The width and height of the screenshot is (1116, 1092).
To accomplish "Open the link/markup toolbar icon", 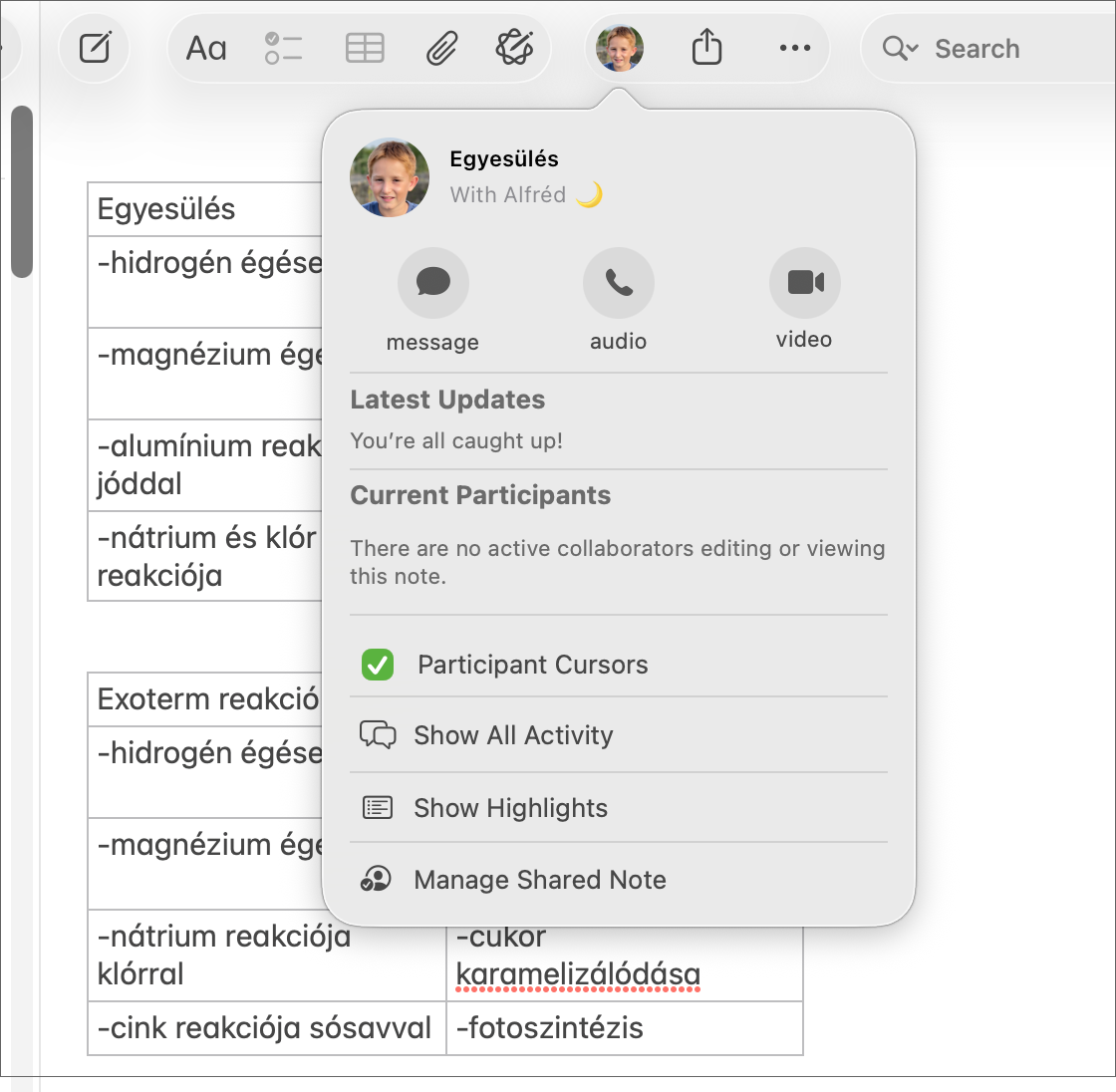I will pyautogui.click(x=514, y=48).
